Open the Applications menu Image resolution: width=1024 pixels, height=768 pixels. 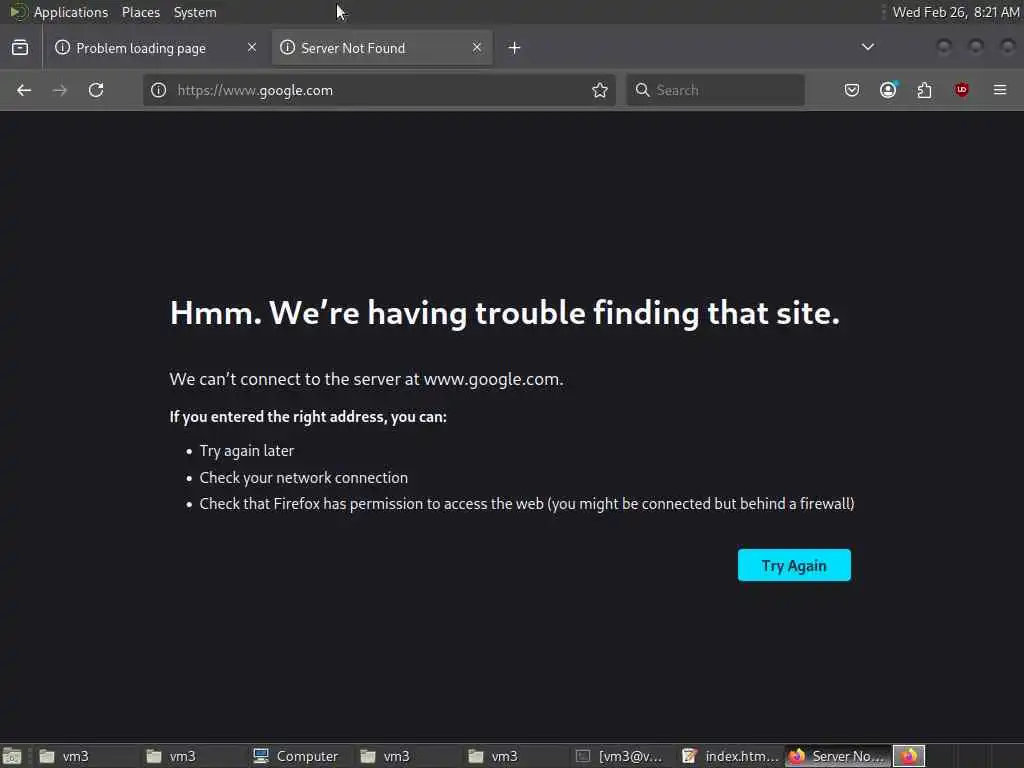[71, 12]
